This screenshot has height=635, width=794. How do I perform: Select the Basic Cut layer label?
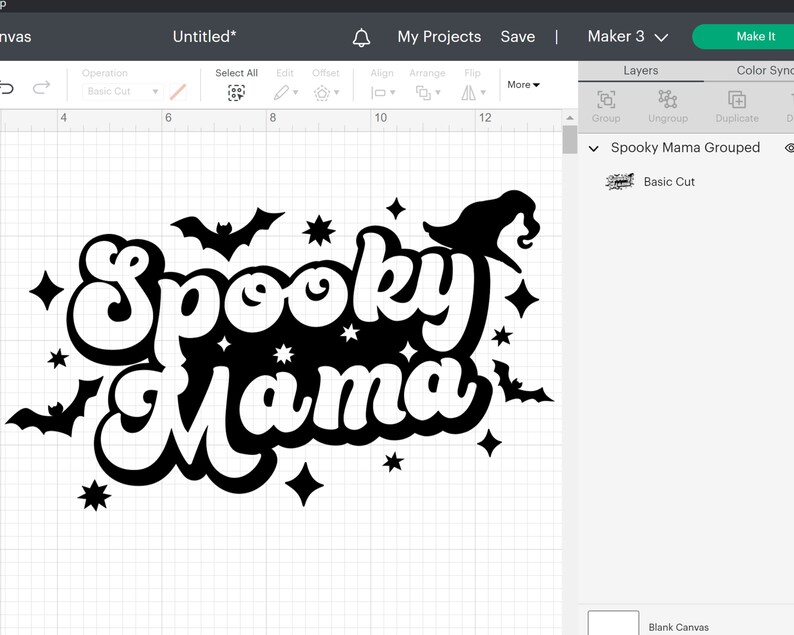point(669,182)
